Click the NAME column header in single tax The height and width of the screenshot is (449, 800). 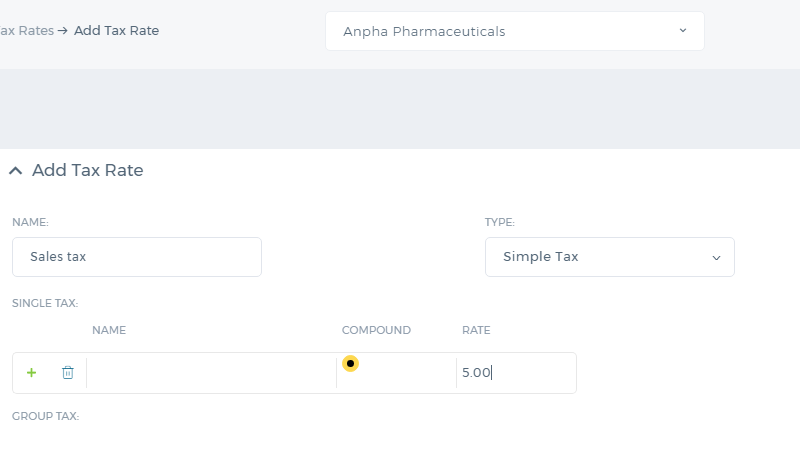point(109,330)
